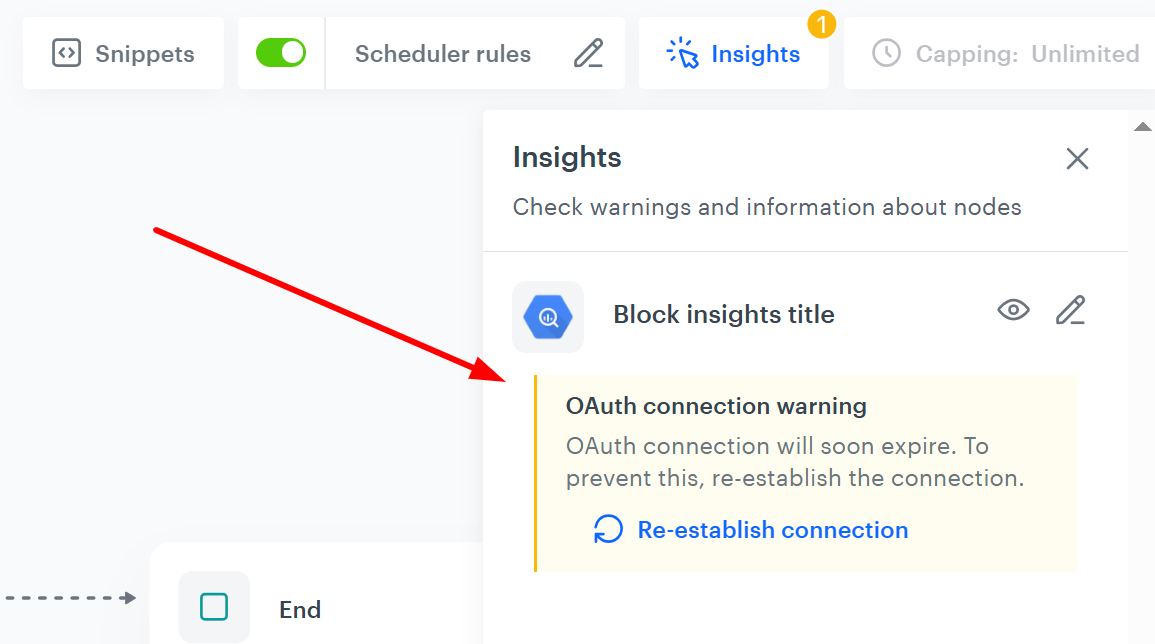
Task: Click the square icon inside the End node
Action: (x=214, y=608)
